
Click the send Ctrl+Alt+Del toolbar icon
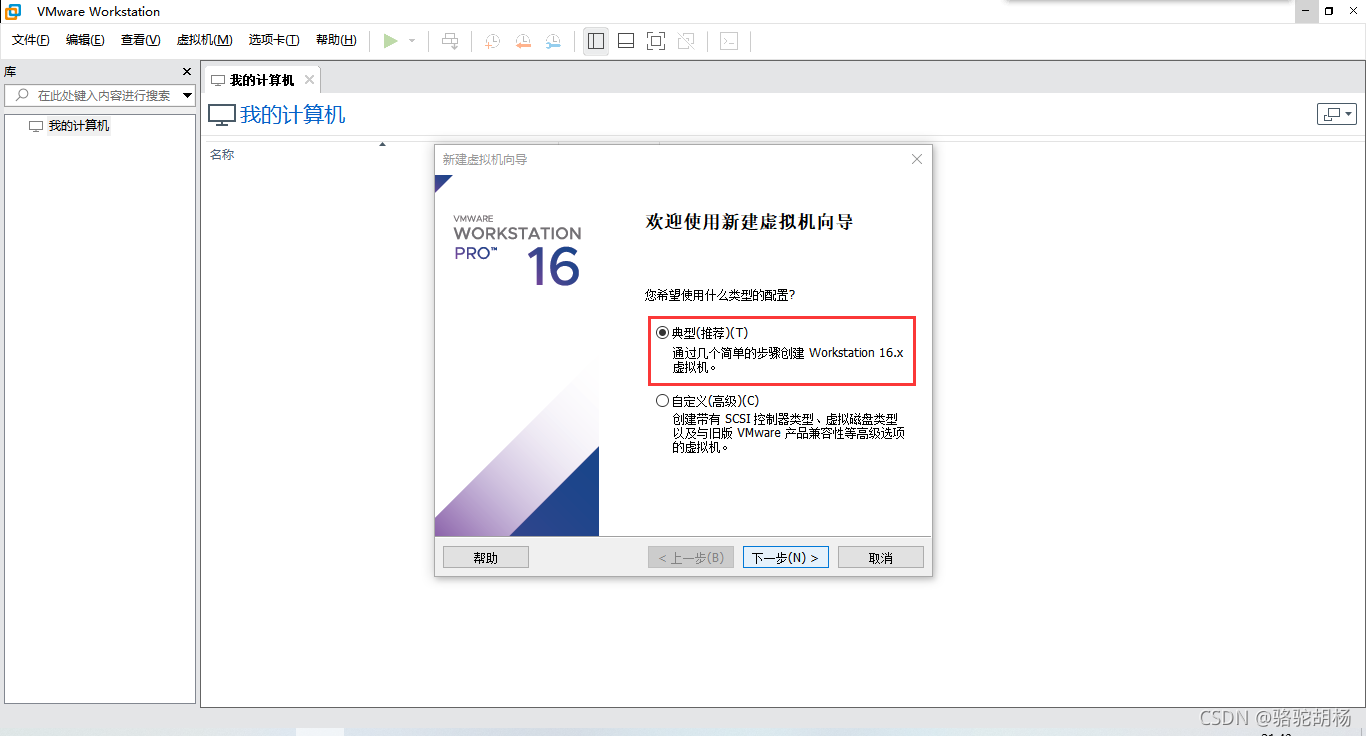450,41
